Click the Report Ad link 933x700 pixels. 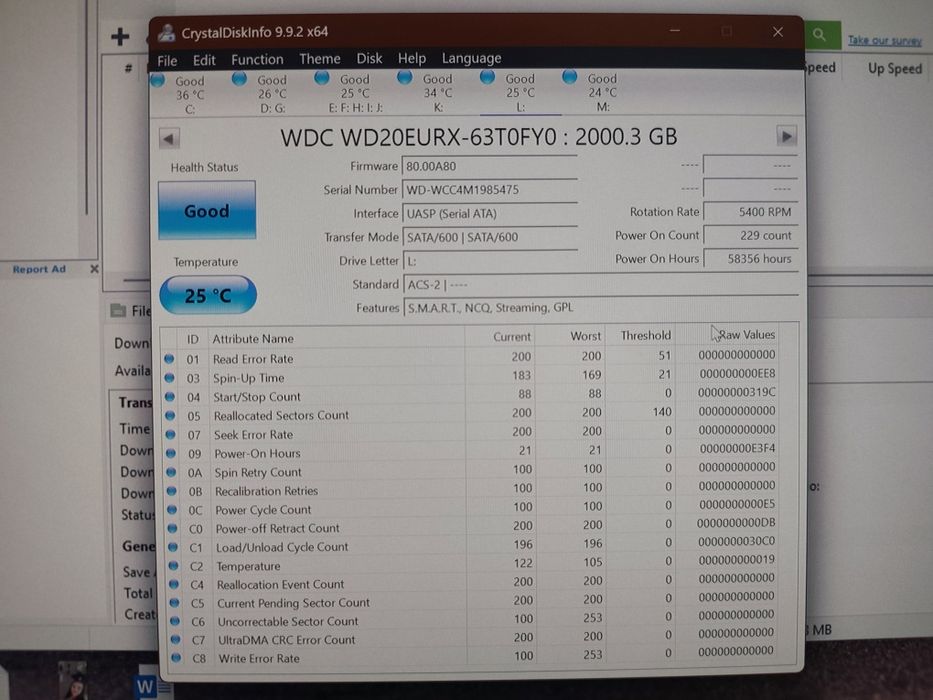click(x=39, y=269)
